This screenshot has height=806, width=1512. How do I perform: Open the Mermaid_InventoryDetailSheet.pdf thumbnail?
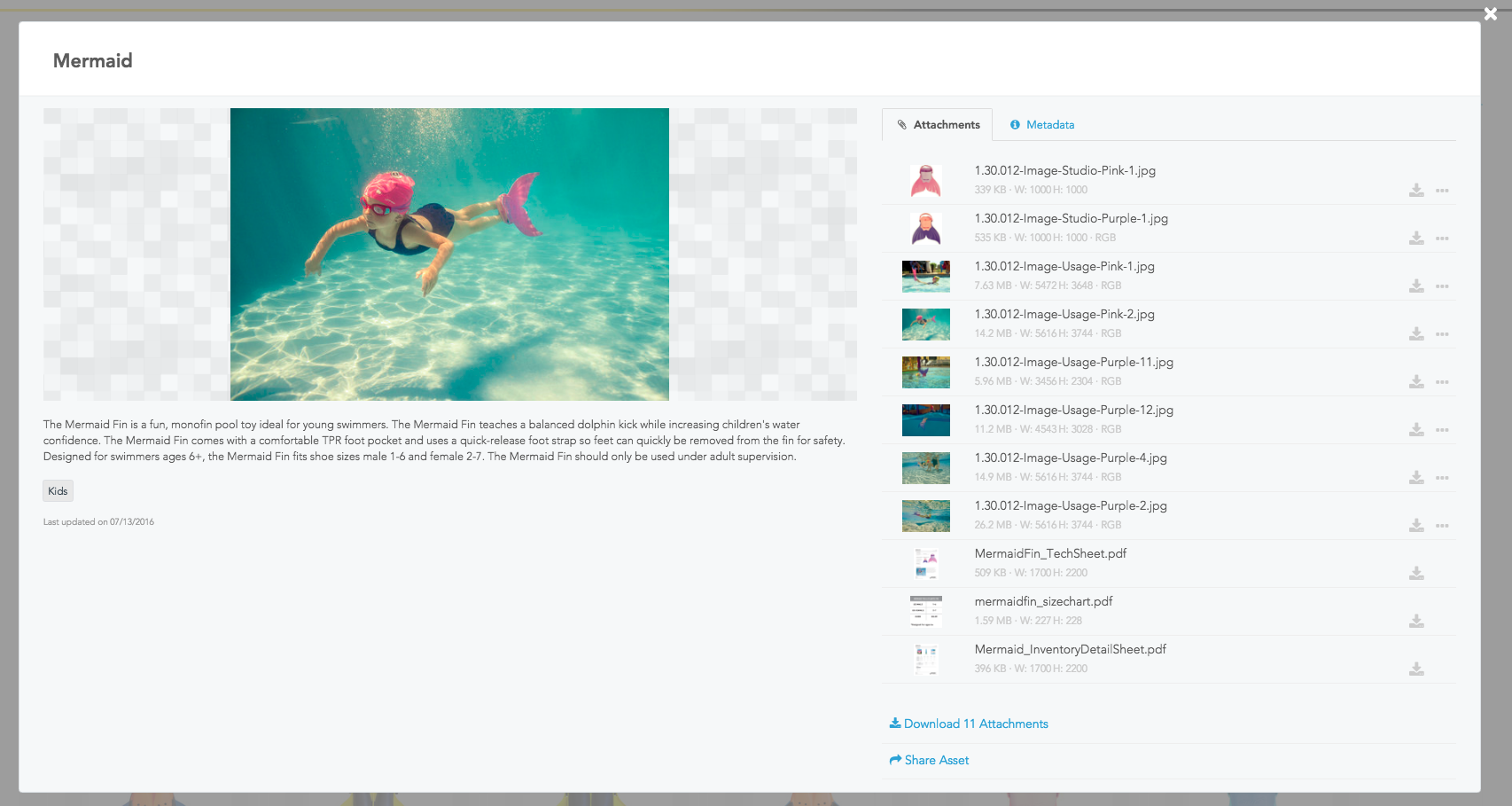point(926,660)
